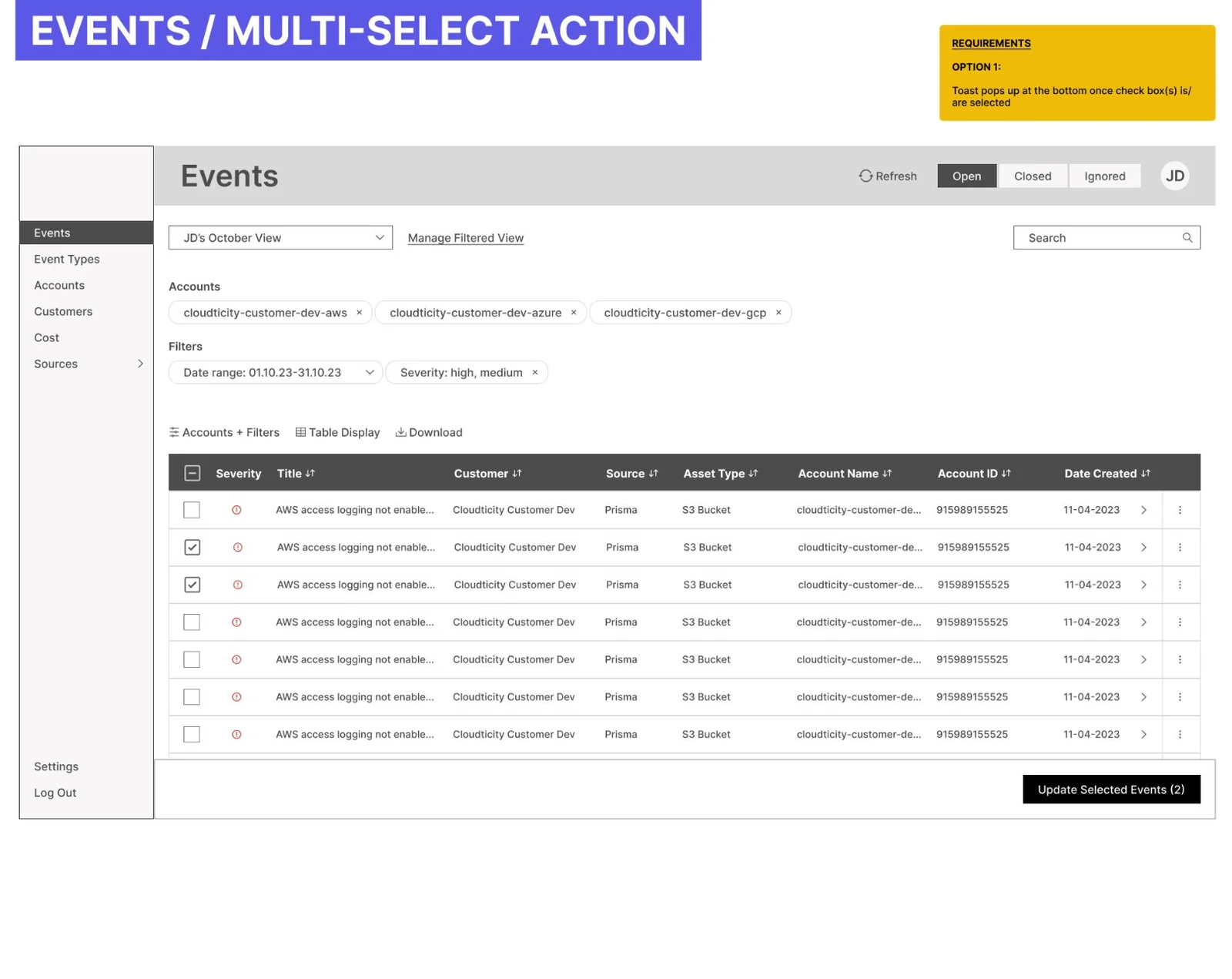This screenshot has height=979, width=1232.
Task: Open the Date range filter dropdown
Action: 276,373
